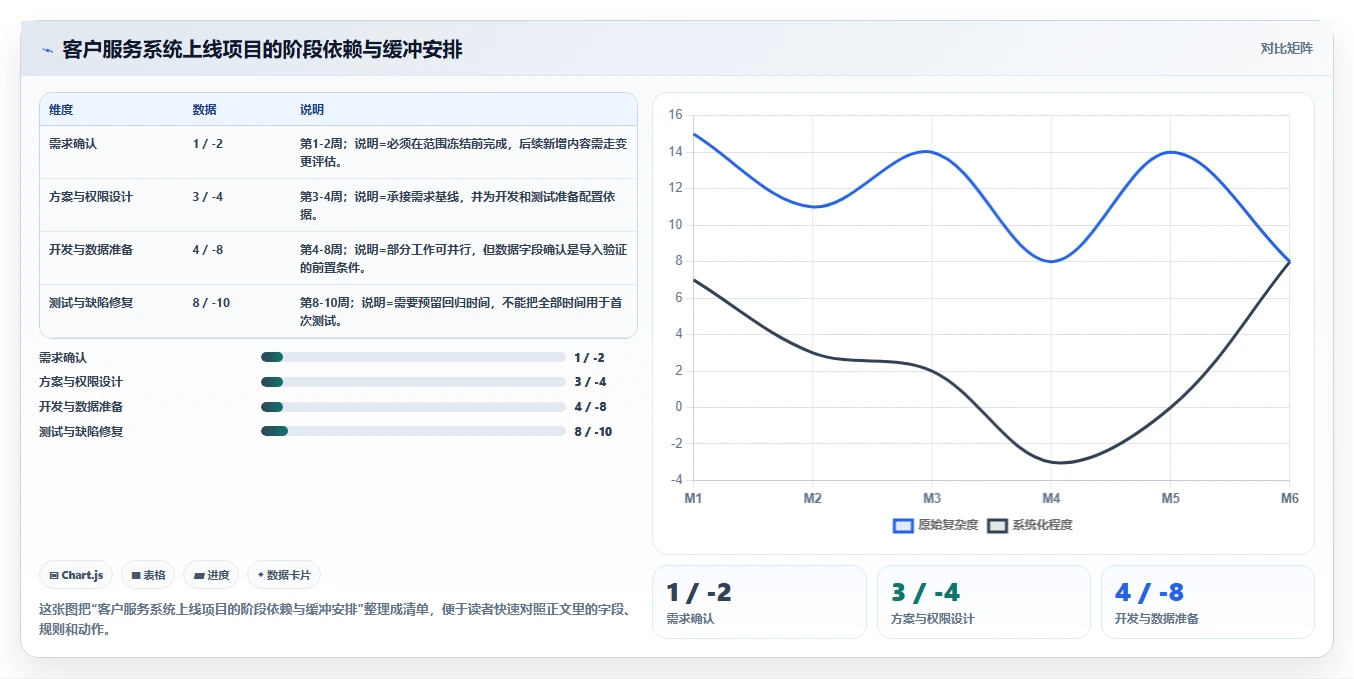Click the M6 axis label on chart
This screenshot has width=1354, height=679.
(x=1289, y=498)
